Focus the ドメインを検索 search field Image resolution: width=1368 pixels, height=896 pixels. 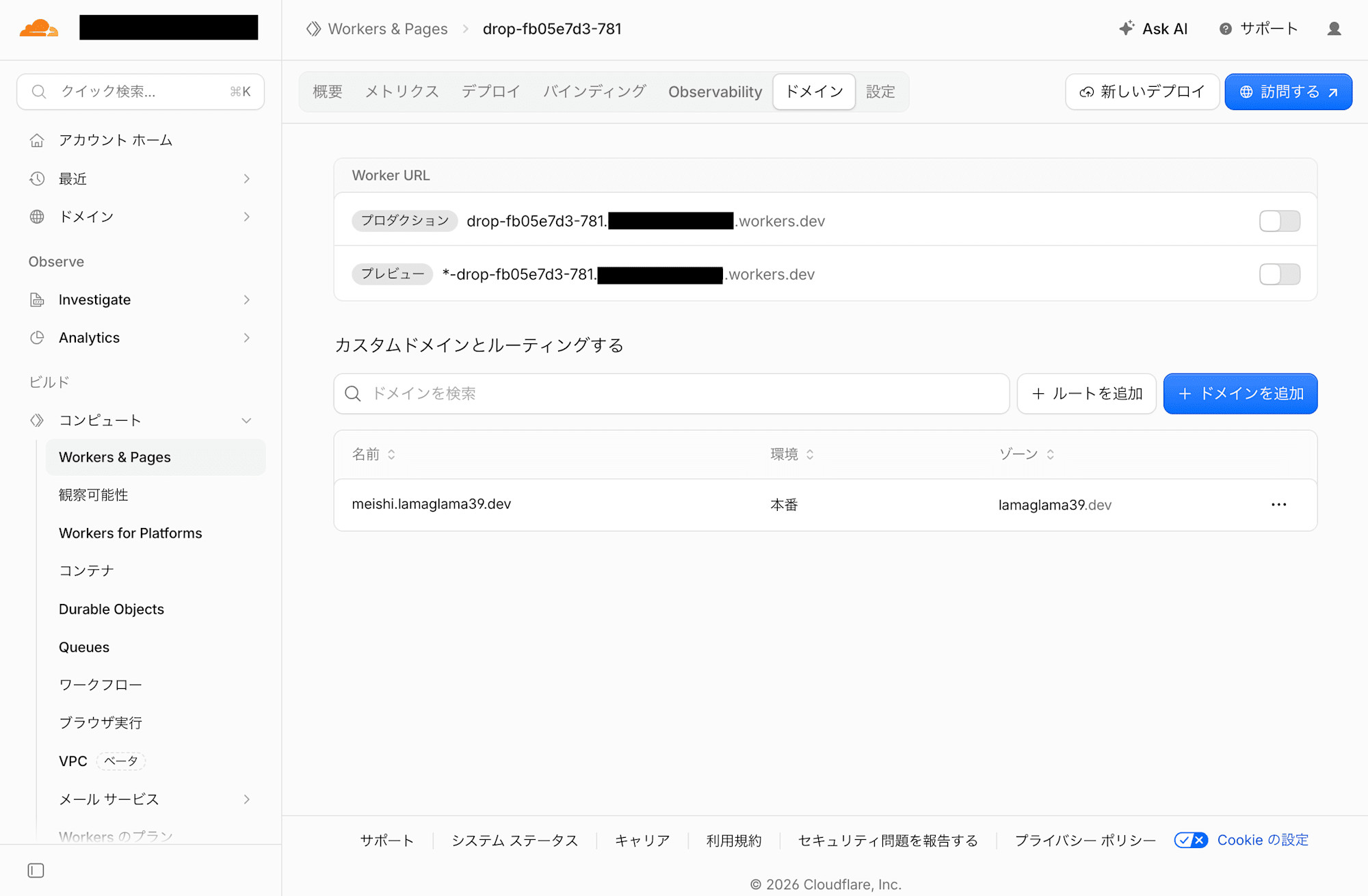[x=671, y=393]
